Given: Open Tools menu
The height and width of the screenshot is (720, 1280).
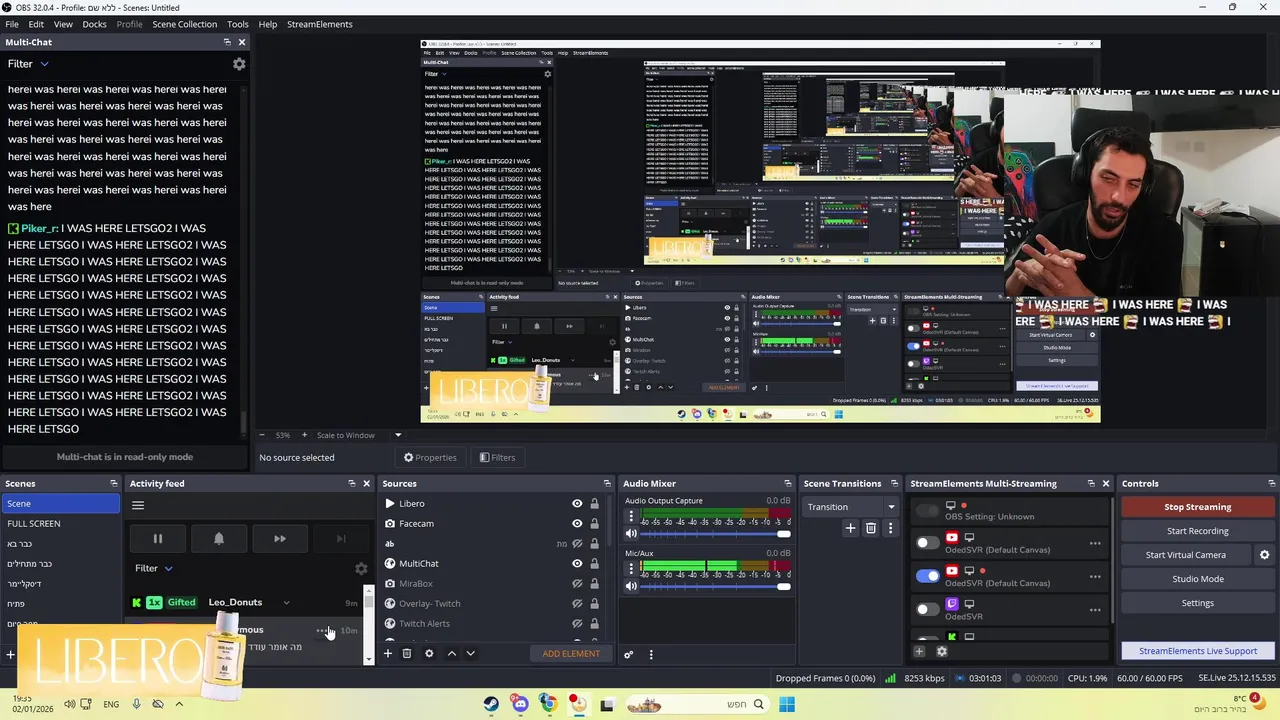Looking at the screenshot, I should coord(238,24).
